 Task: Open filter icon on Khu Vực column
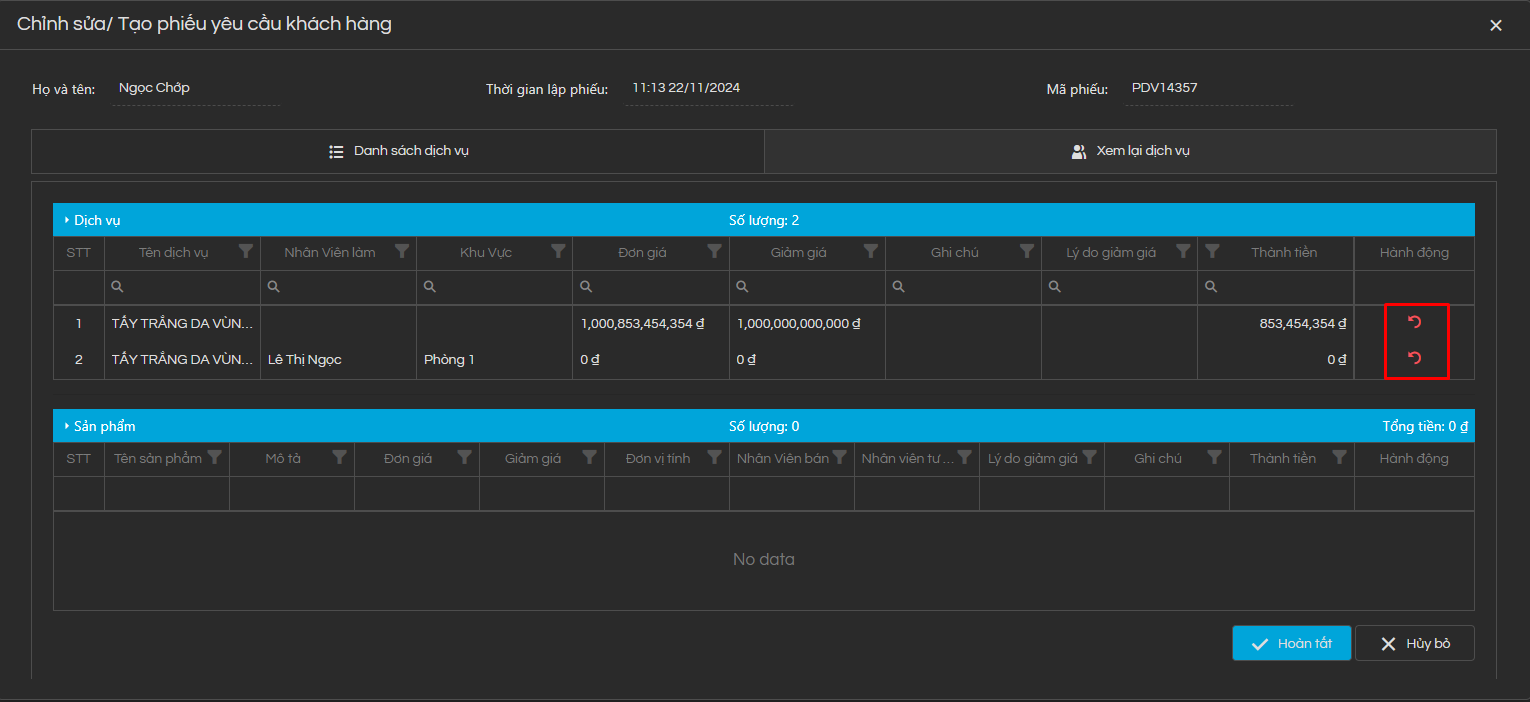558,251
